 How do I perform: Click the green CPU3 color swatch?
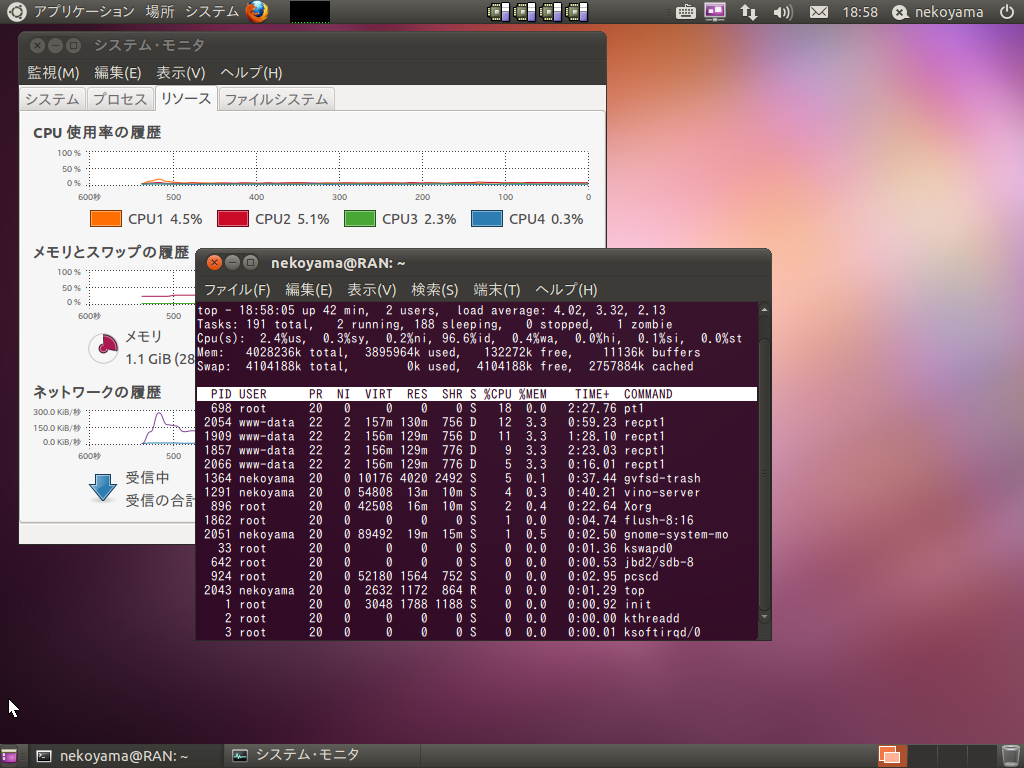(359, 219)
